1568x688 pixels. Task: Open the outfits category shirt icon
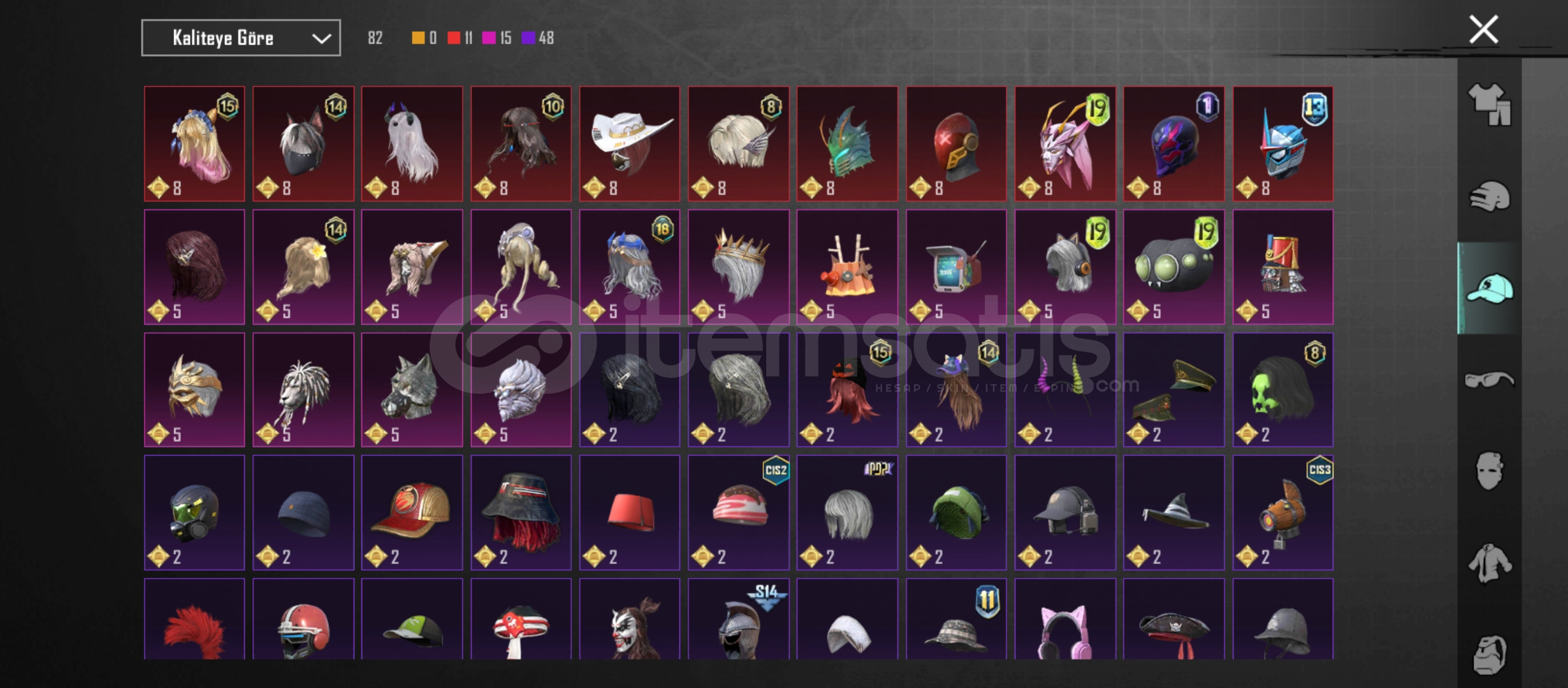(1489, 104)
